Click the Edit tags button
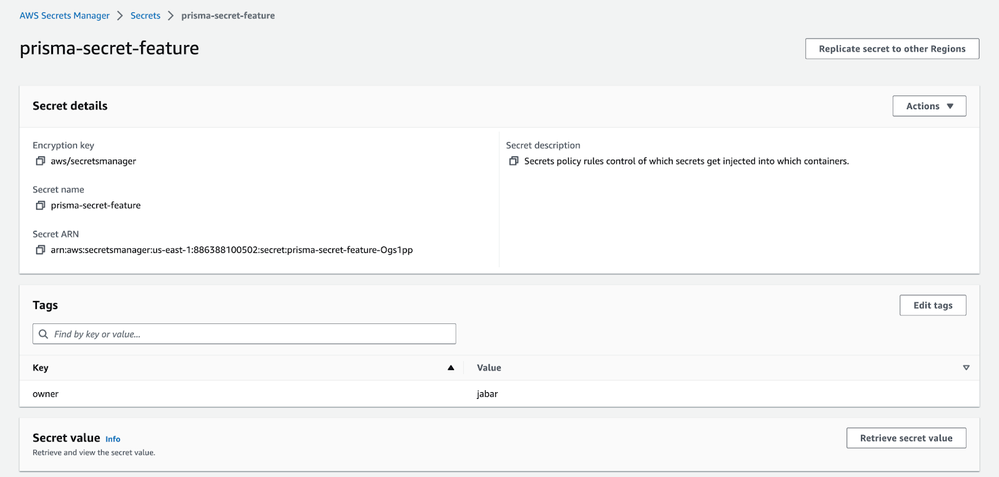The image size is (999, 477). point(932,305)
